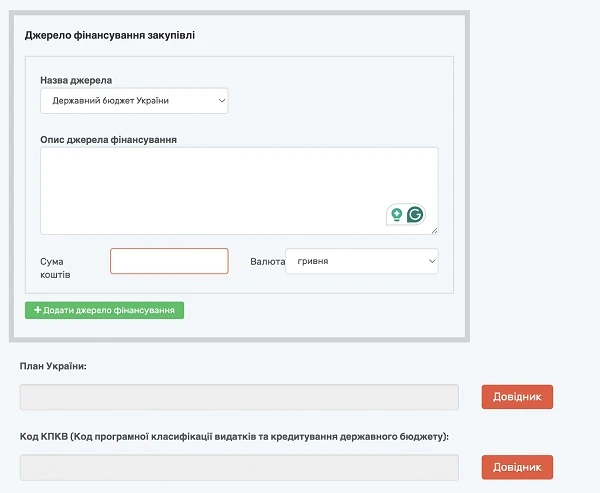
Task: Click the План України input field
Action: coord(239,397)
